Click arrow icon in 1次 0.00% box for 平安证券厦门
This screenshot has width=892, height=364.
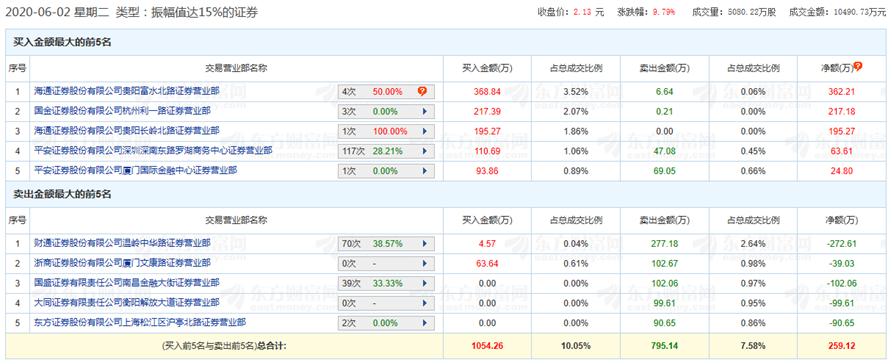coord(424,171)
